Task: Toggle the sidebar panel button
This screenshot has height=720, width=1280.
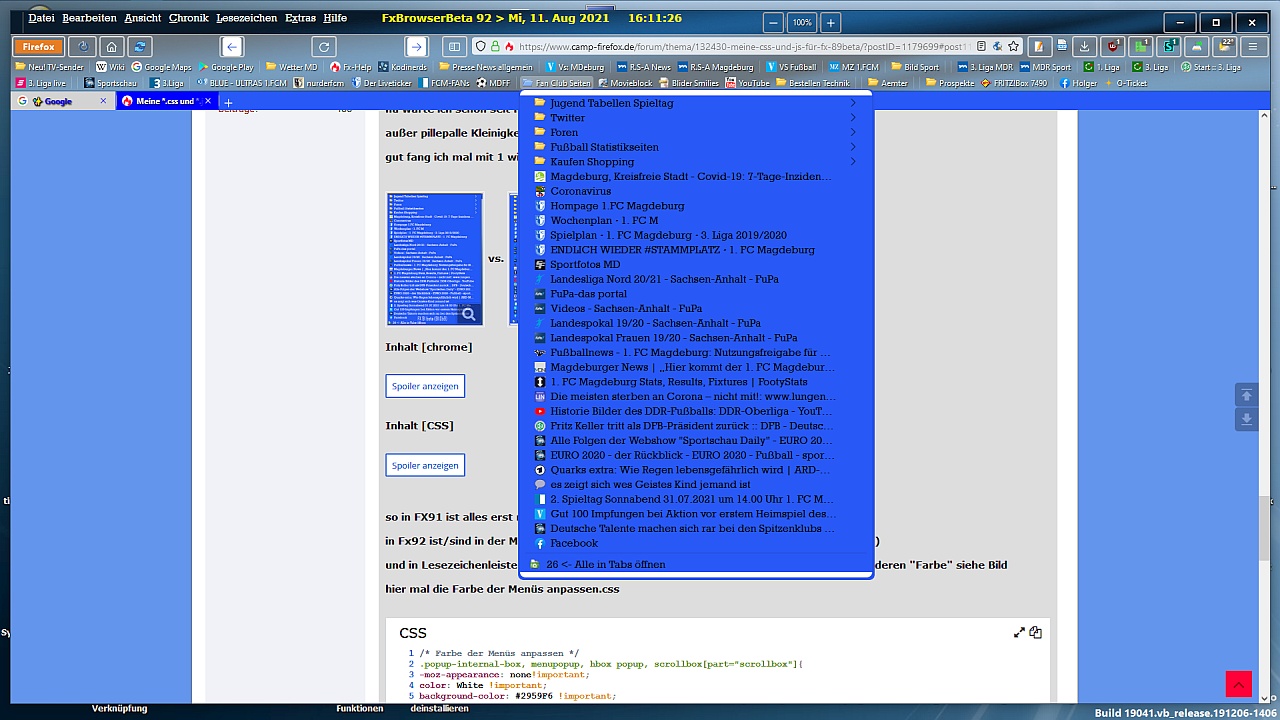Action: (454, 47)
